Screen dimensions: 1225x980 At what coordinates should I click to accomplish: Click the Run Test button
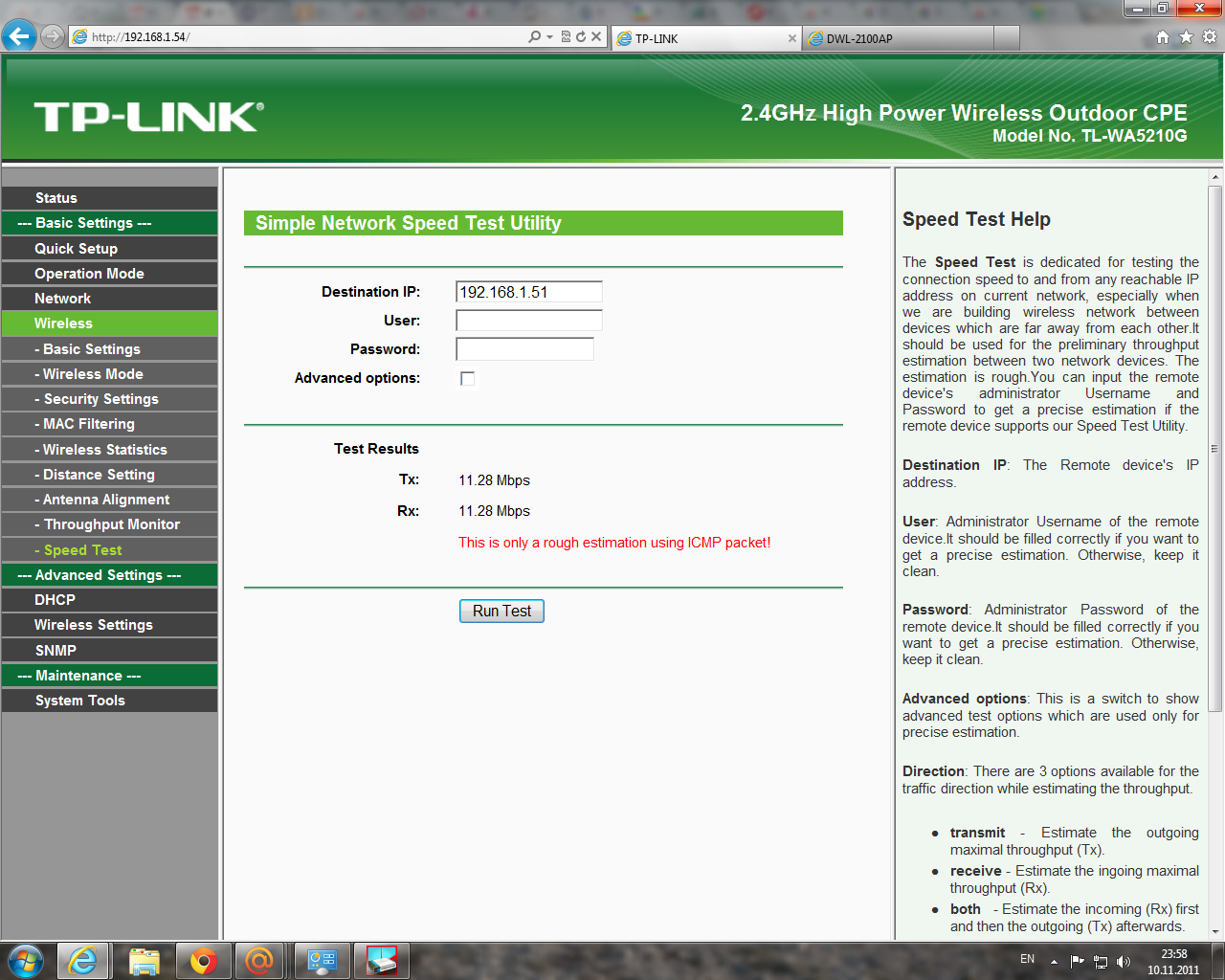pos(501,612)
